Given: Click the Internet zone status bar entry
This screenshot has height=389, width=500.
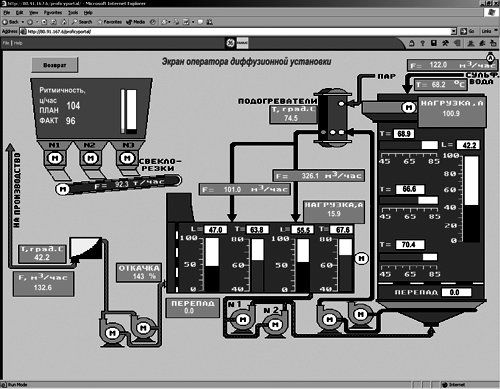Looking at the screenshot, I should click(x=453, y=385).
